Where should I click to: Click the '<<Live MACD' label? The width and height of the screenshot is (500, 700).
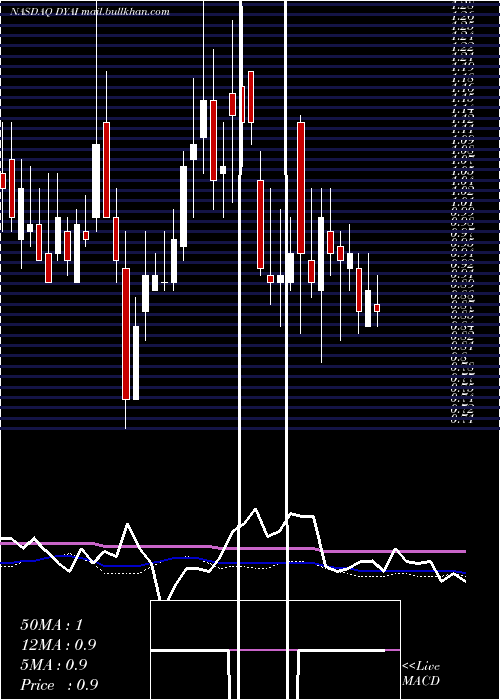click(x=421, y=674)
